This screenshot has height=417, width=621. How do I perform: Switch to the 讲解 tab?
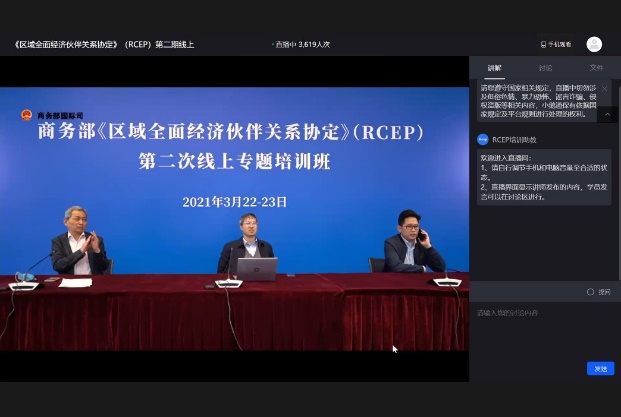tap(495, 68)
